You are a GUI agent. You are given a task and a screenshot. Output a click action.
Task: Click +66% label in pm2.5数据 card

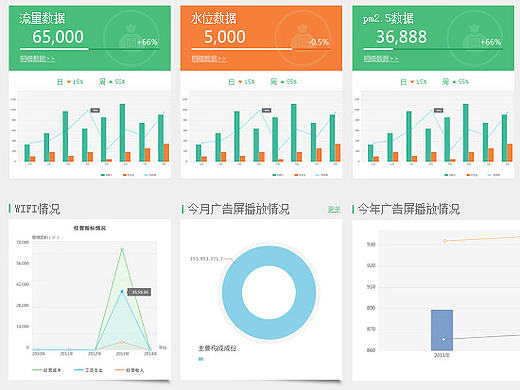pos(491,42)
